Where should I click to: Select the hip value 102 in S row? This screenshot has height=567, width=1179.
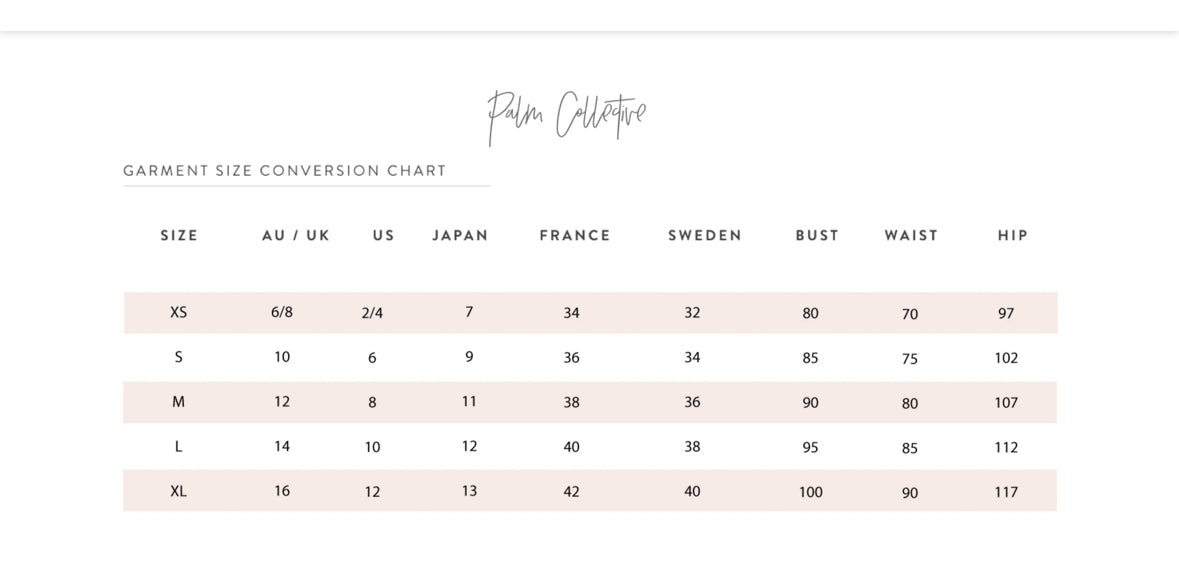click(x=1006, y=358)
